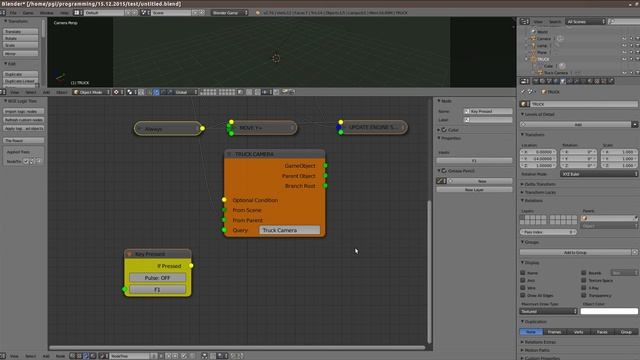640x360 pixels.
Task: Click node editor vertical scrollbar
Action: coord(429,272)
